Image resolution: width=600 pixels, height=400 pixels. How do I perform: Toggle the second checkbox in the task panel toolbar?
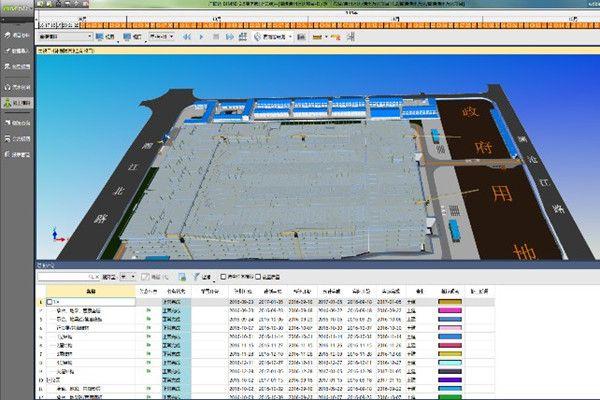[258, 276]
